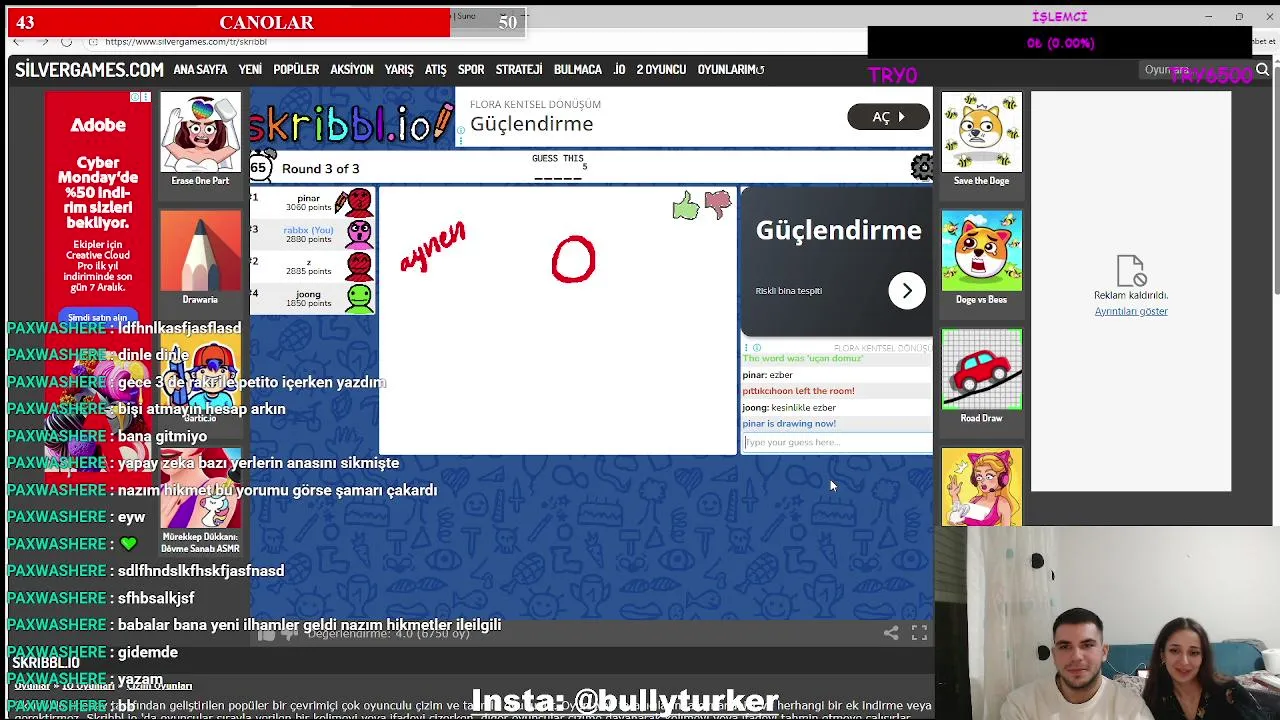Open the YENİ menu item
Image resolution: width=1280 pixels, height=720 pixels.
pos(250,70)
